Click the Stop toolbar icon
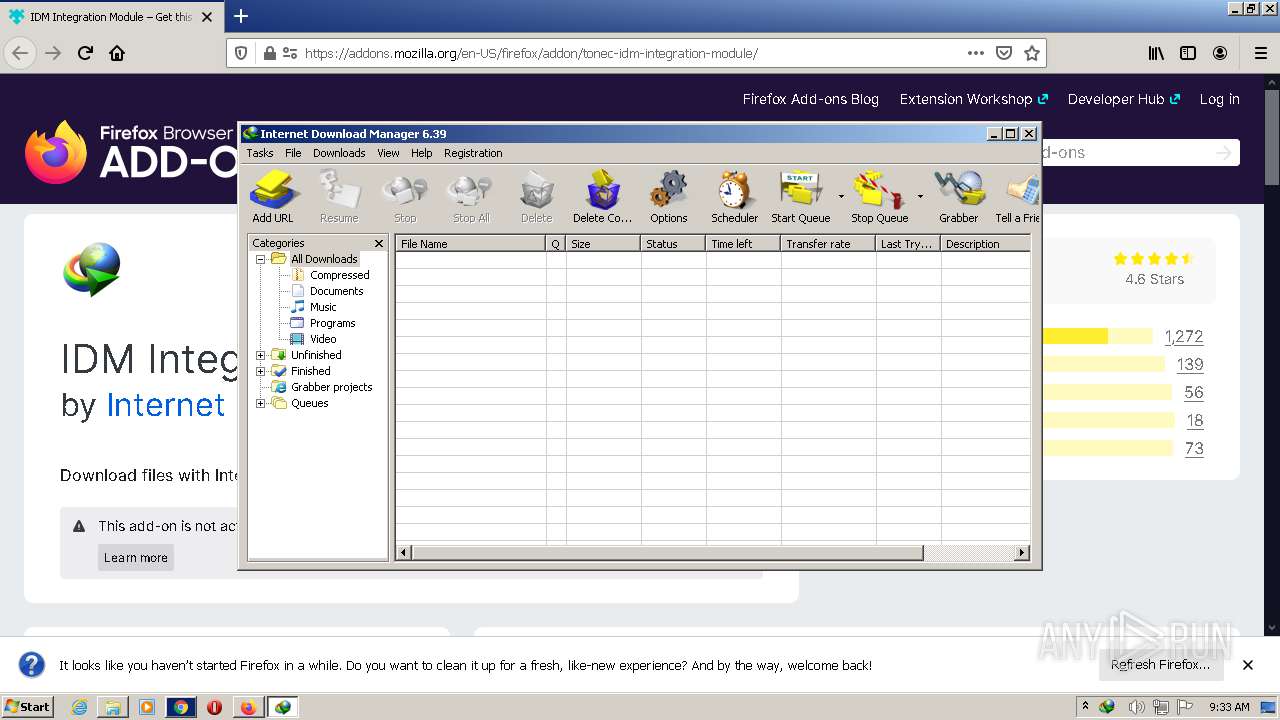This screenshot has height=720, width=1280. tap(405, 197)
